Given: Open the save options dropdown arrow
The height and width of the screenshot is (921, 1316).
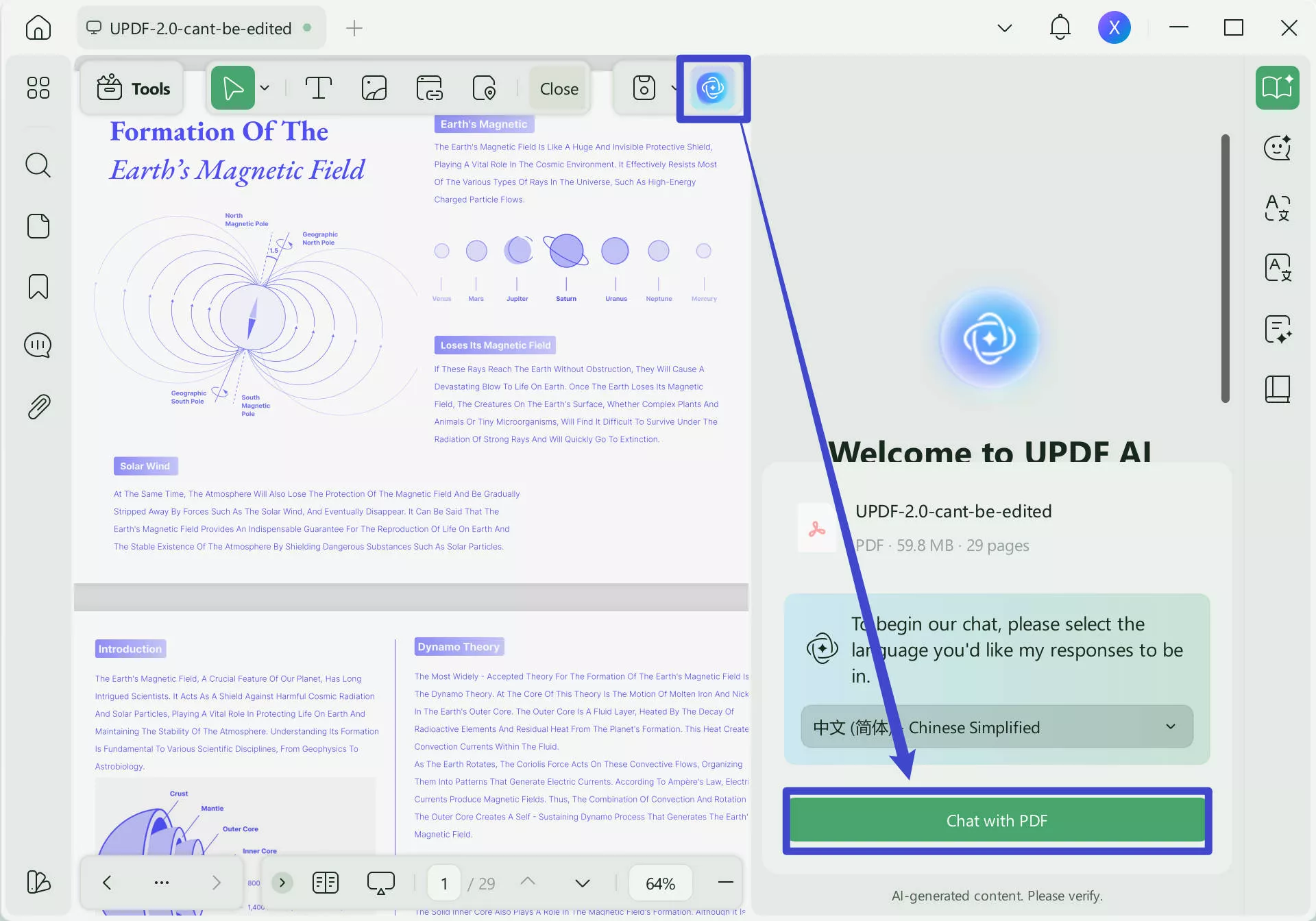Looking at the screenshot, I should click(673, 88).
